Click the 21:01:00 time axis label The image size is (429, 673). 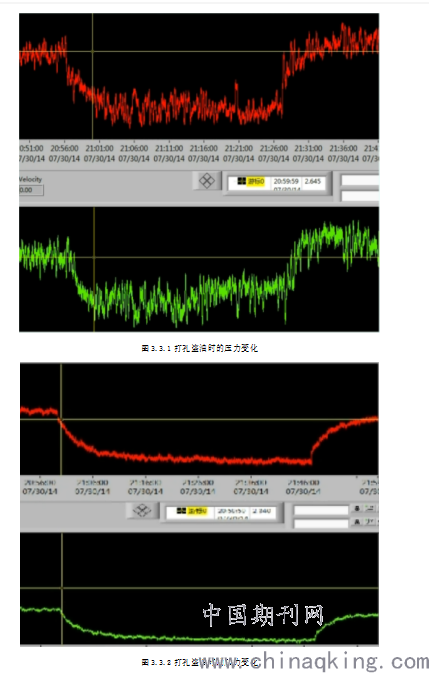tap(100, 149)
